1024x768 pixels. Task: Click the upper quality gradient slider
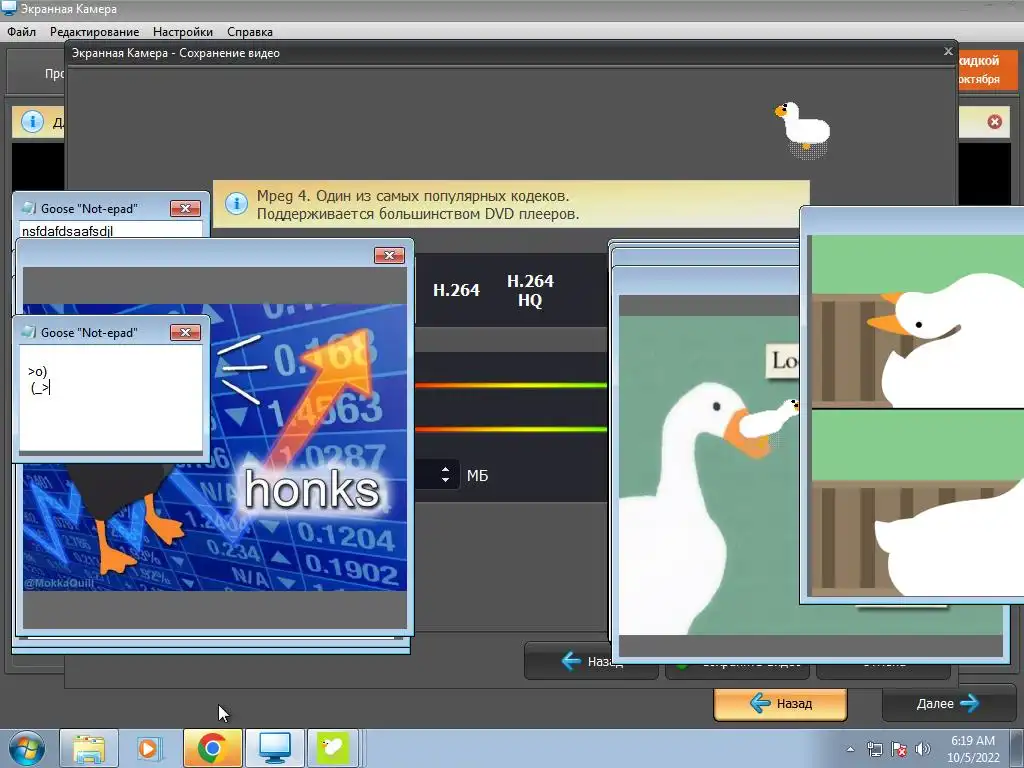pyautogui.click(x=511, y=385)
